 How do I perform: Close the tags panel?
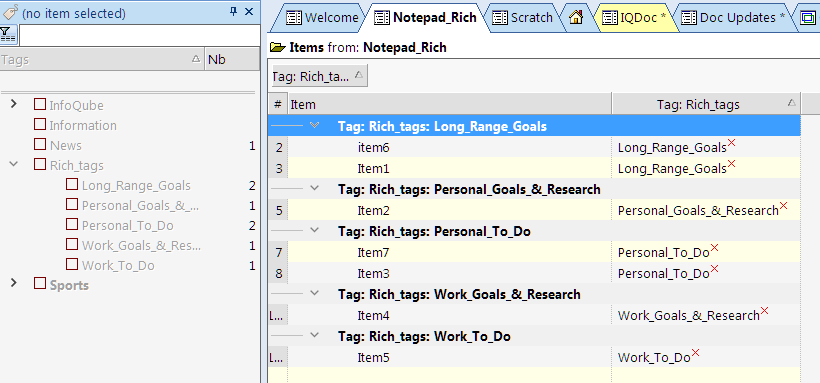pos(249,12)
